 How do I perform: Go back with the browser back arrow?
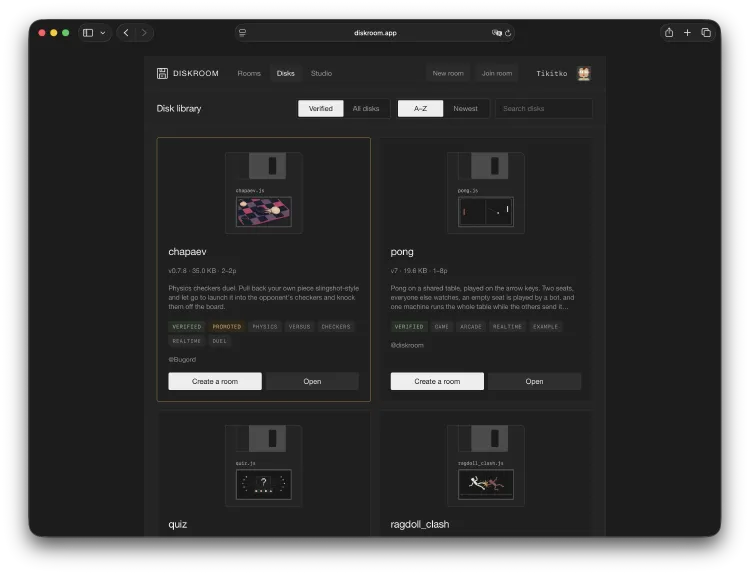126,33
